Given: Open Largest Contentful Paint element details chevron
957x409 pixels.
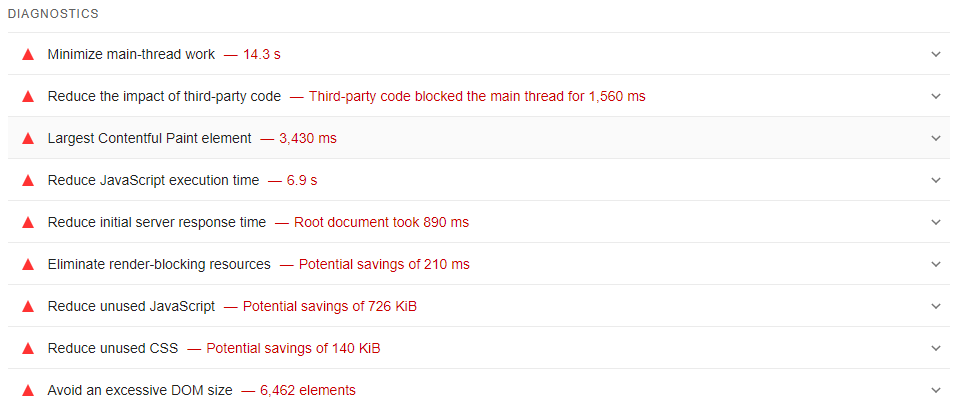Looking at the screenshot, I should 936,138.
